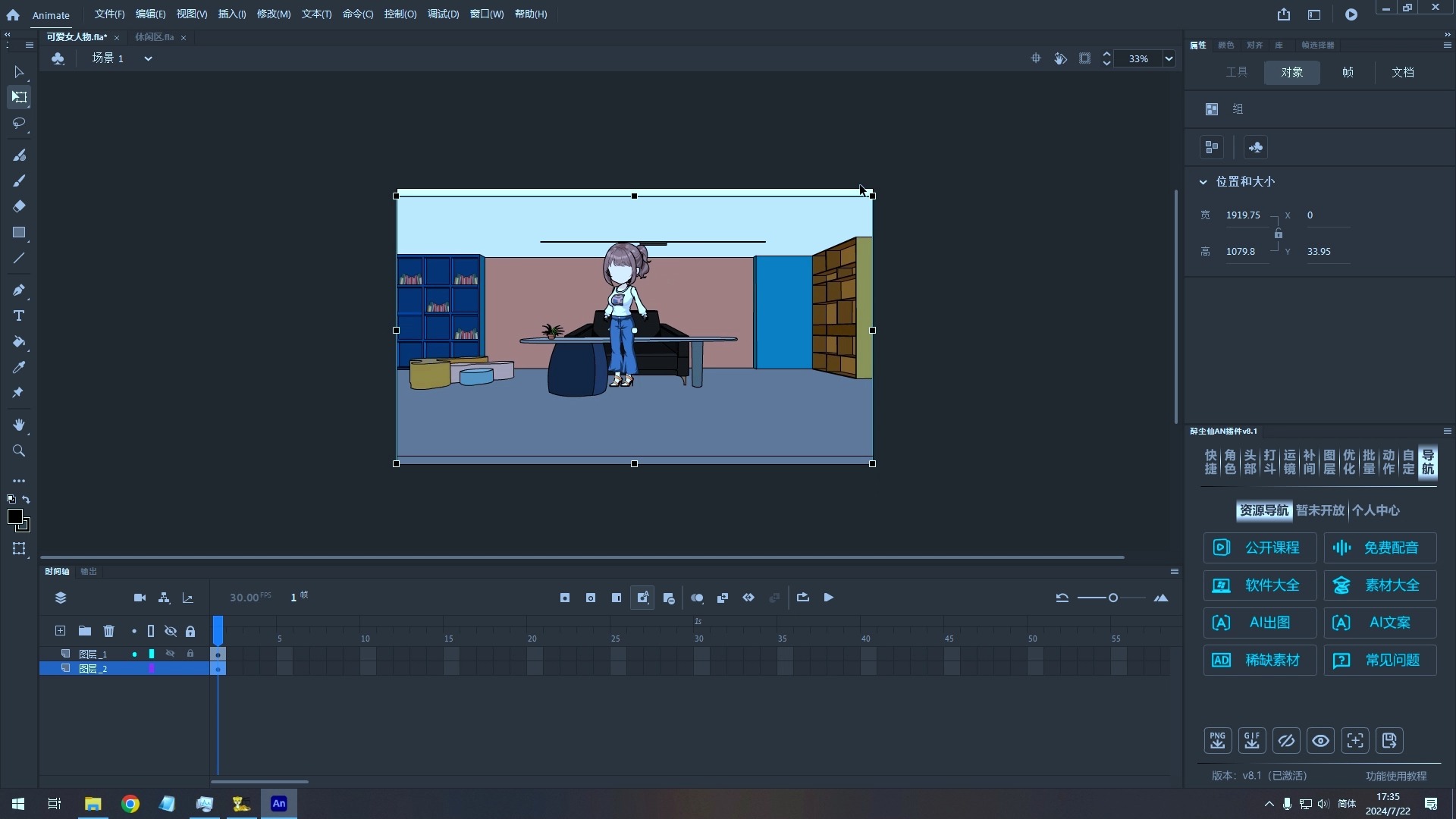Hide all layers with the header eye icon
This screenshot has height=819, width=1456.
tap(171, 631)
